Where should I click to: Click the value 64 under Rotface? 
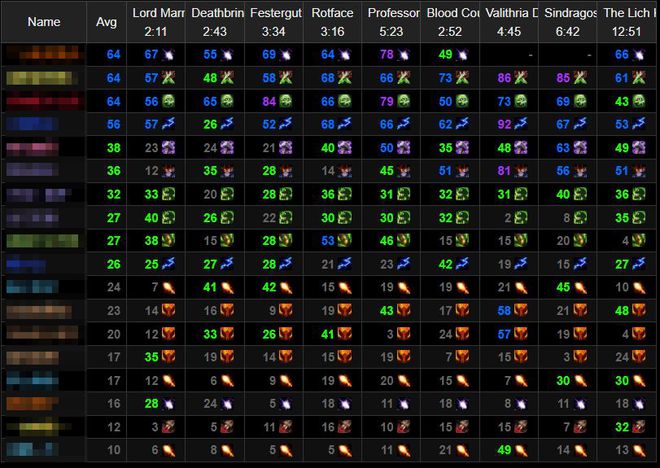[327, 55]
